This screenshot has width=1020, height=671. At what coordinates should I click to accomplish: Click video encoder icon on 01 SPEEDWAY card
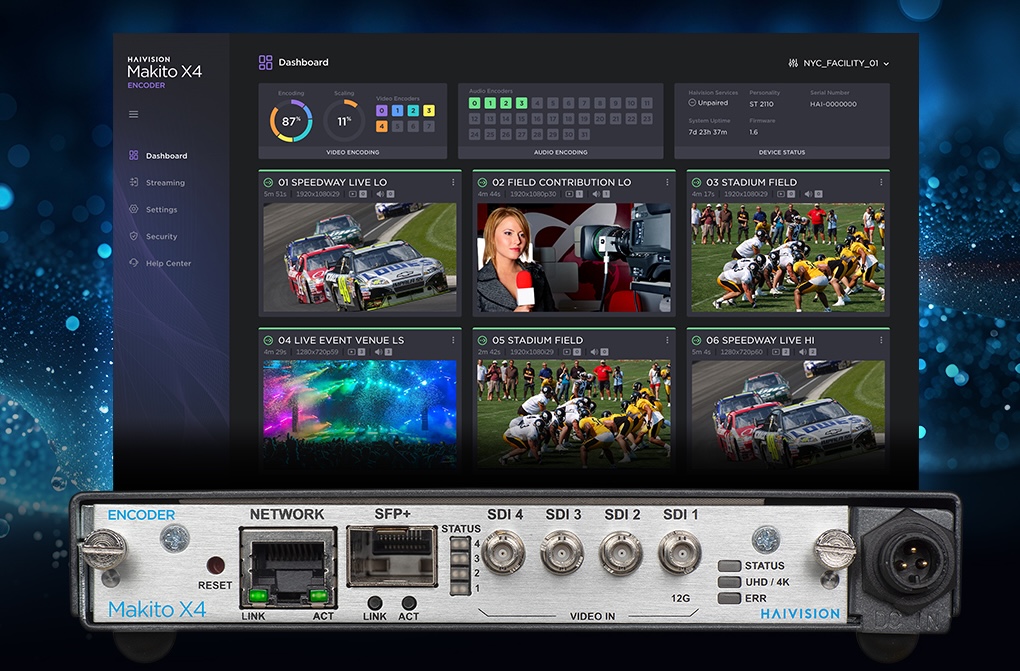click(353, 194)
